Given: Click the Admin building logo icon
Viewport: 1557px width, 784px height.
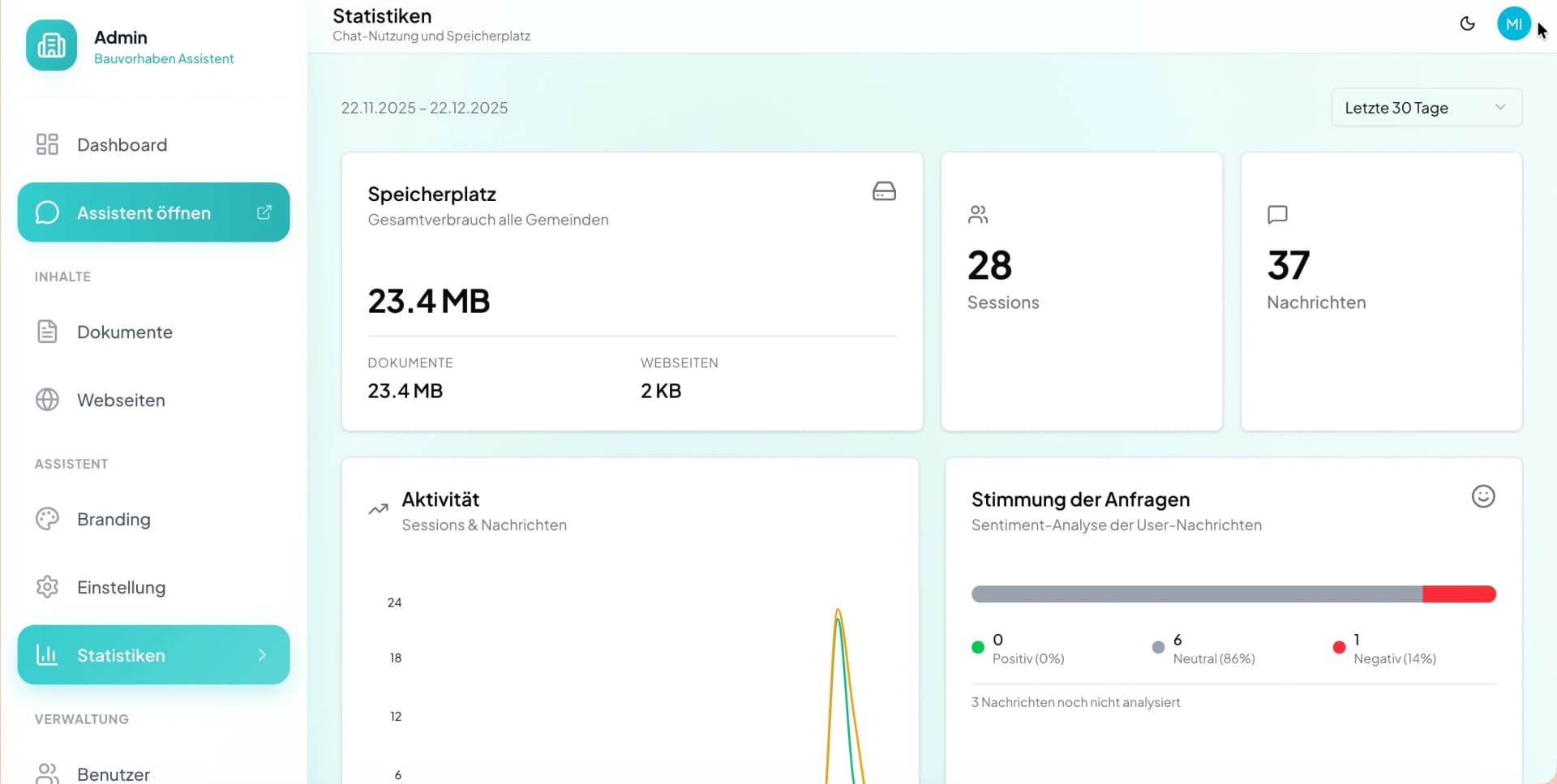Looking at the screenshot, I should (51, 45).
